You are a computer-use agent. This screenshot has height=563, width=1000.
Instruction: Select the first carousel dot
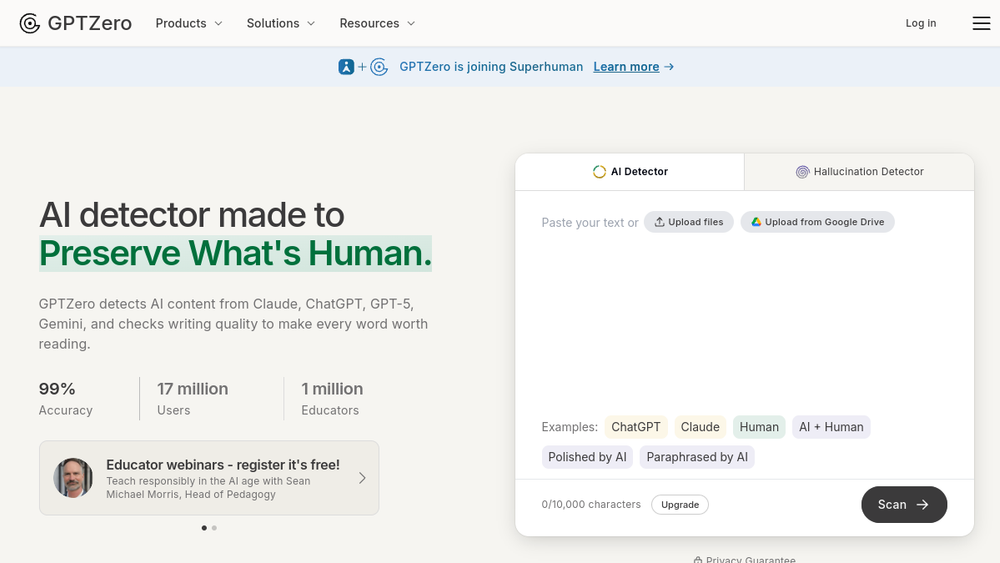(x=204, y=528)
